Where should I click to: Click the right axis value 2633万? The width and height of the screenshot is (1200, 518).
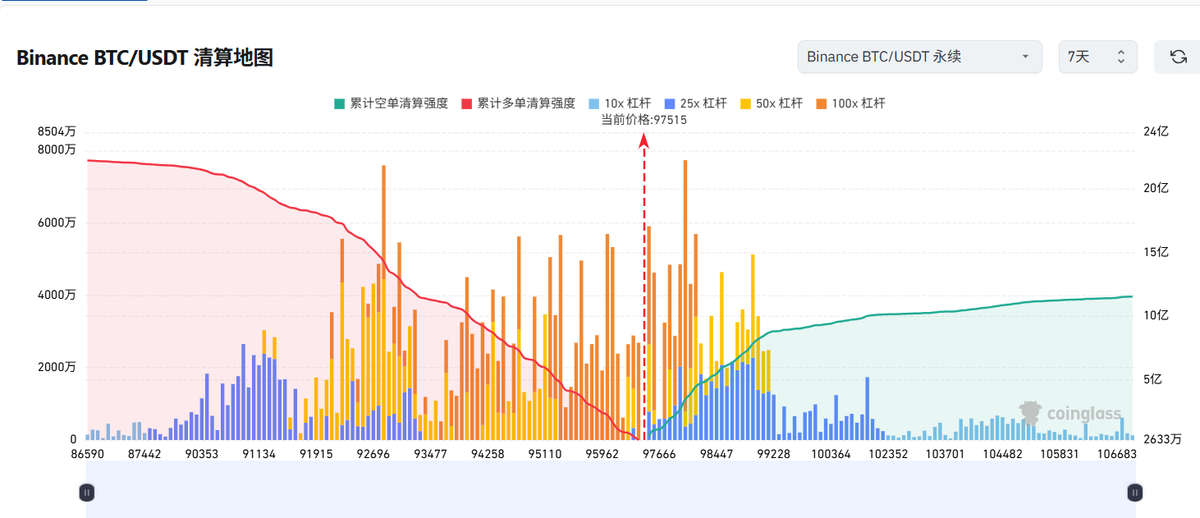pyautogui.click(x=1162, y=439)
